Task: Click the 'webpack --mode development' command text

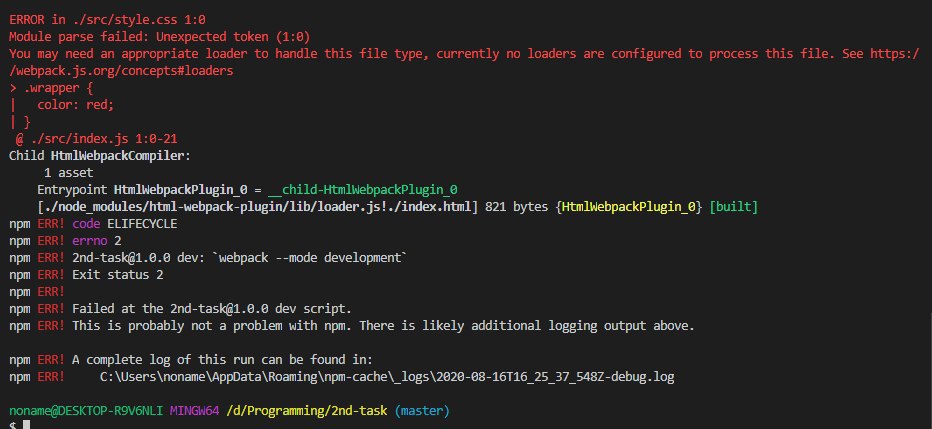Action: coord(310,258)
